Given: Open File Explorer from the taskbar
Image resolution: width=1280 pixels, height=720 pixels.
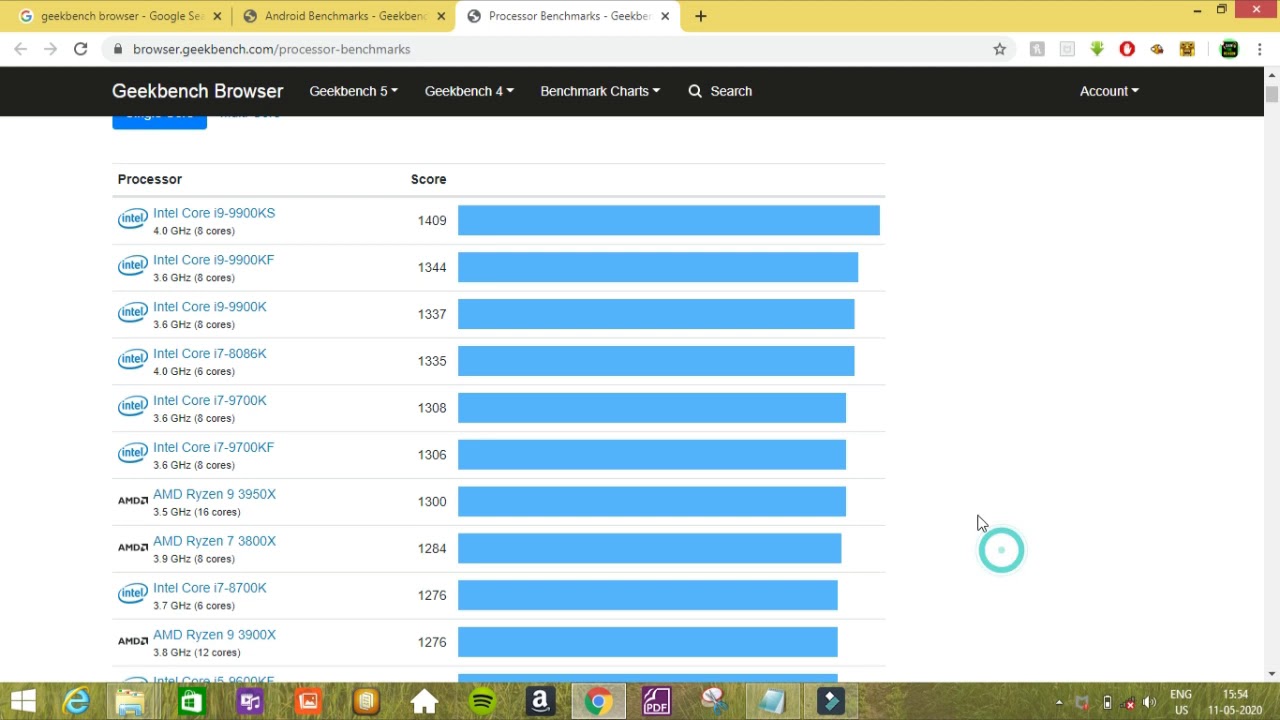Looking at the screenshot, I should pos(131,701).
